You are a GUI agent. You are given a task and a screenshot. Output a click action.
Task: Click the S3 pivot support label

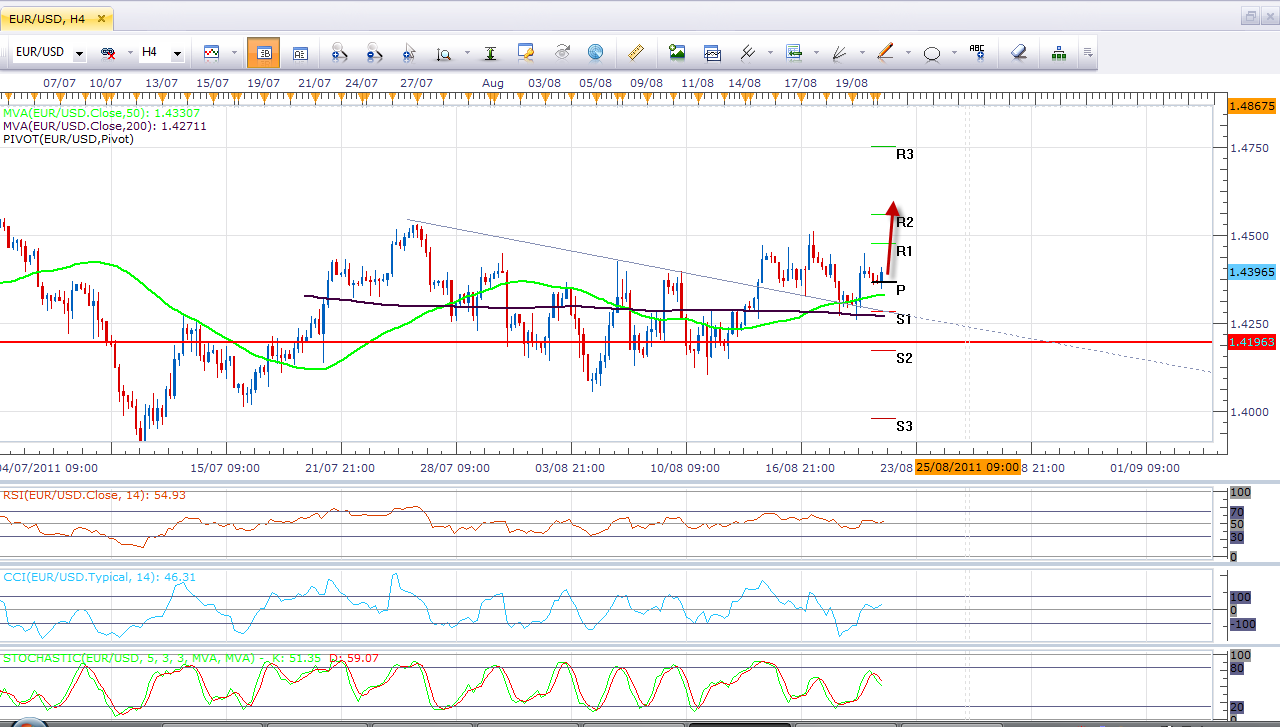(x=904, y=426)
